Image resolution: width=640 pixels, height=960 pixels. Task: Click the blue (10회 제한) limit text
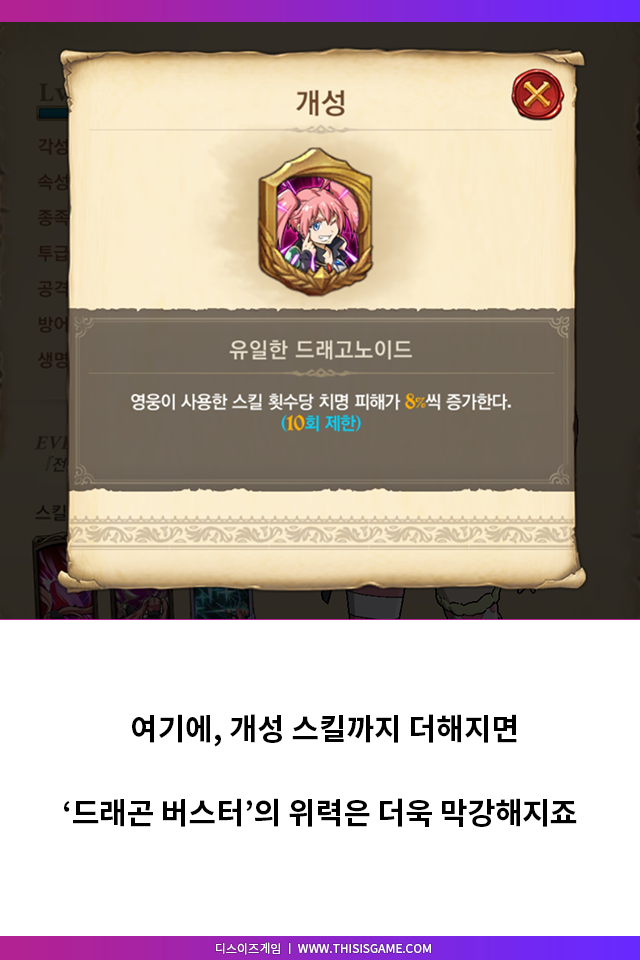(x=320, y=423)
